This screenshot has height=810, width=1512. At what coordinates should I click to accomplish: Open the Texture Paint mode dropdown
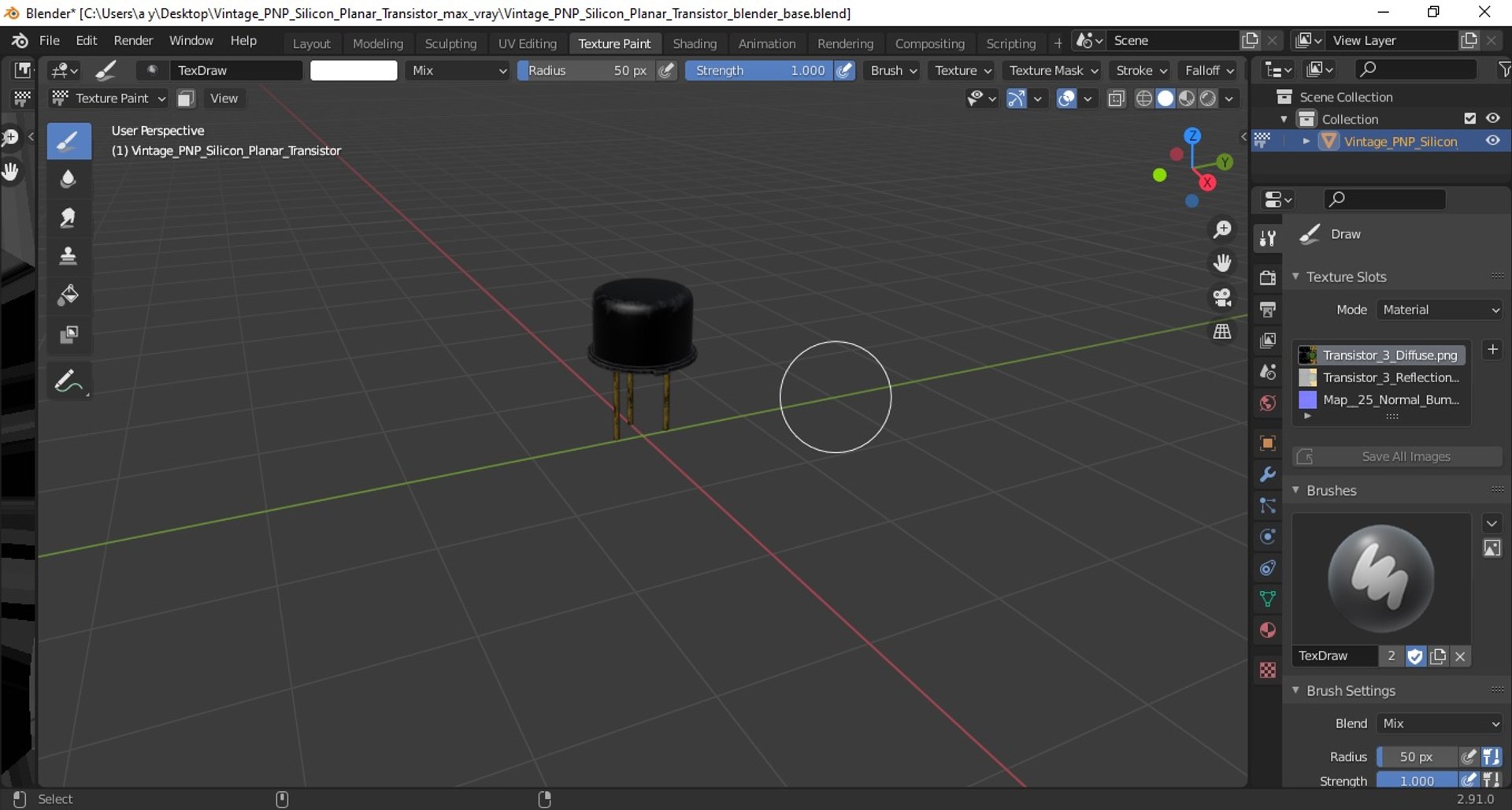pyautogui.click(x=109, y=98)
